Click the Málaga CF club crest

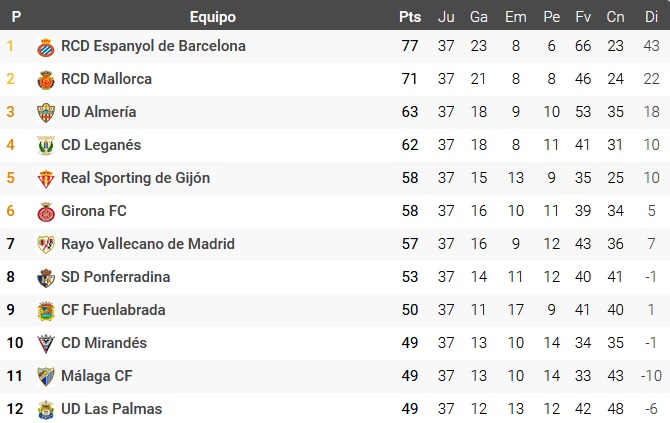click(x=45, y=376)
